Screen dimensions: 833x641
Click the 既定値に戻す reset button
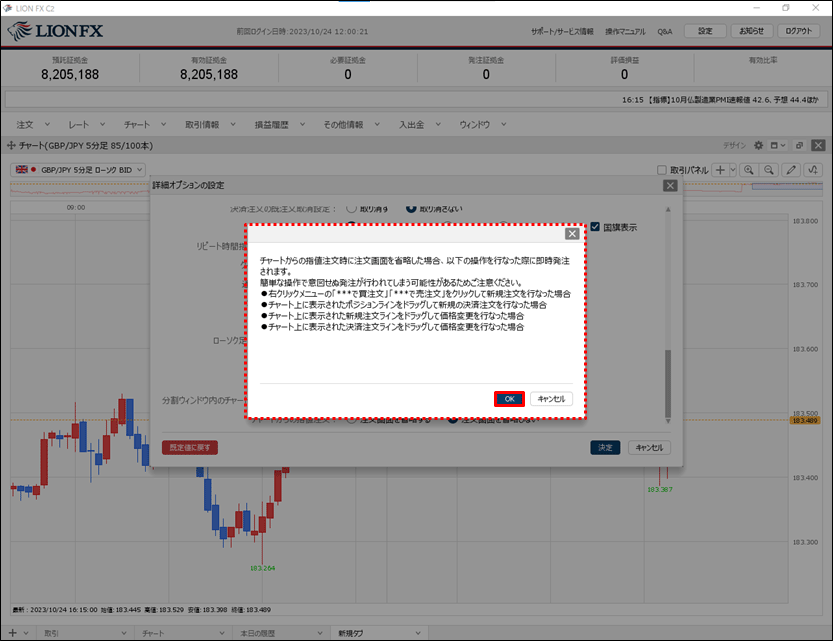(x=190, y=448)
